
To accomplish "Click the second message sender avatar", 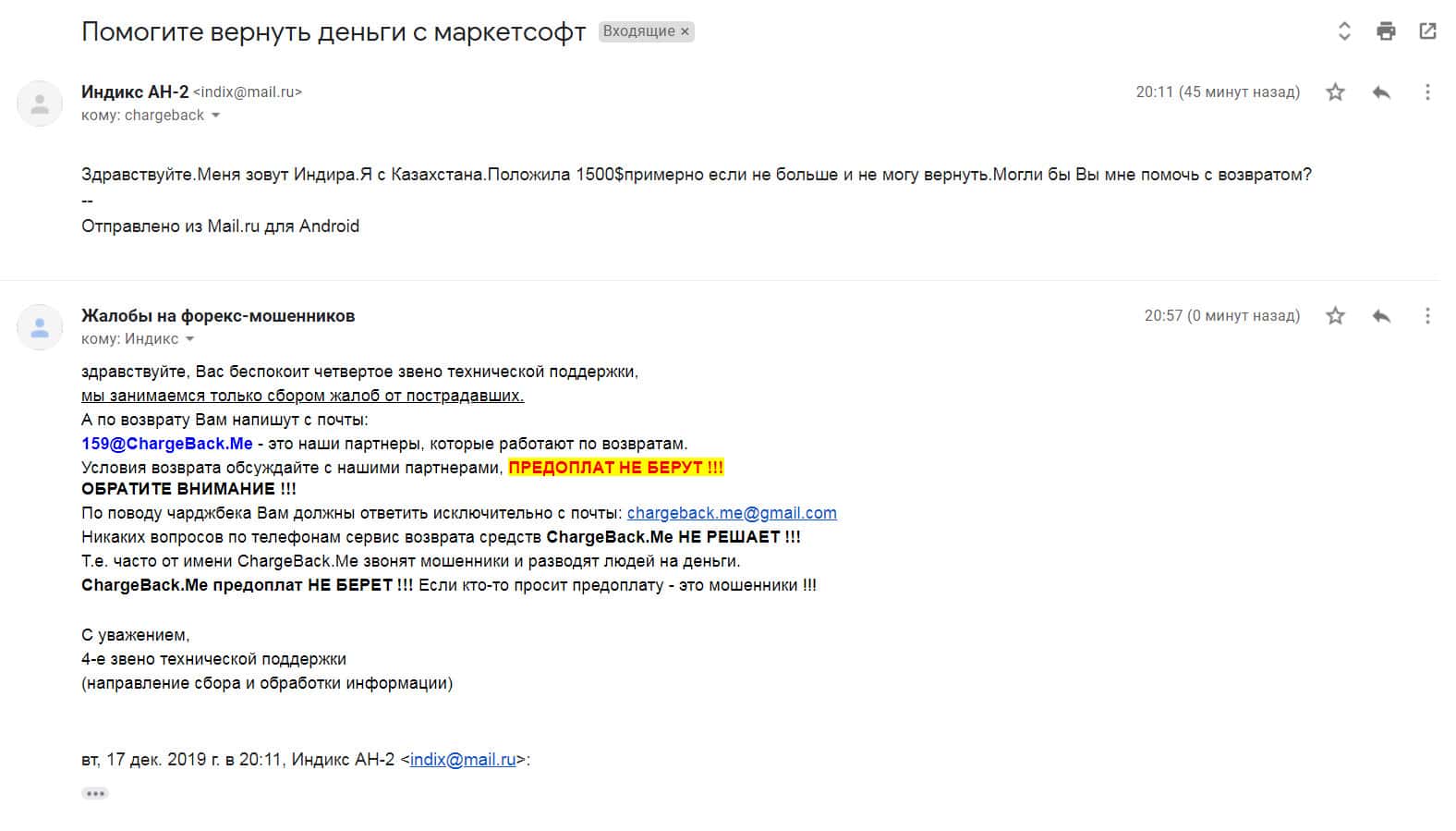I will click(x=40, y=327).
